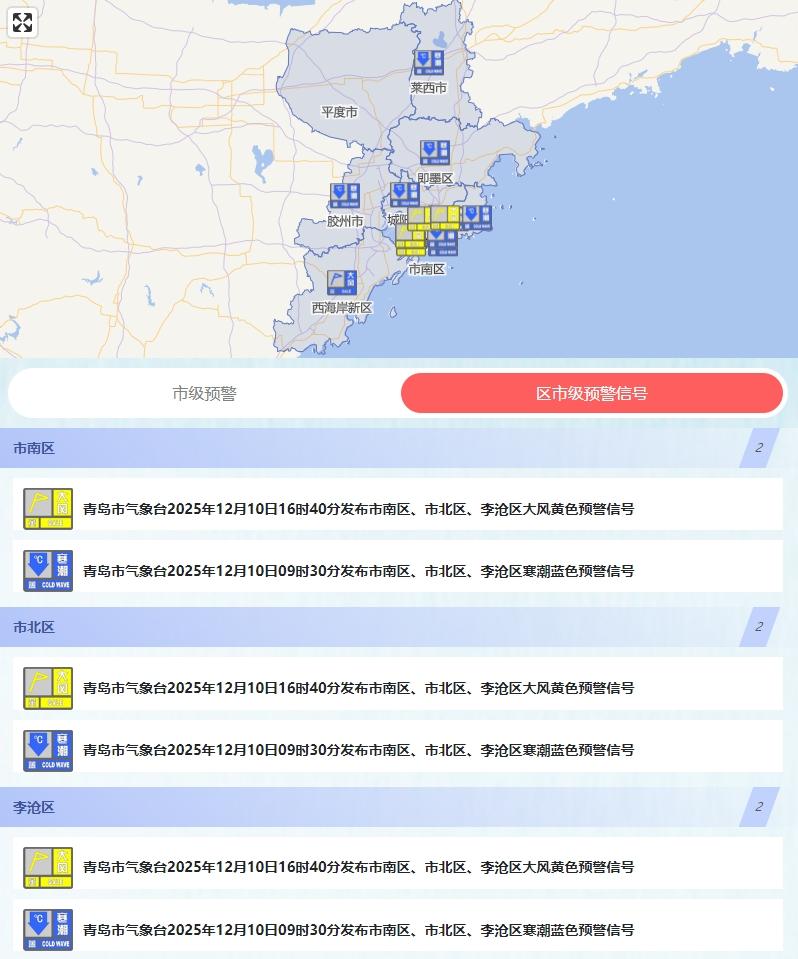Click count badge 2 beside 市南区

coord(759,448)
